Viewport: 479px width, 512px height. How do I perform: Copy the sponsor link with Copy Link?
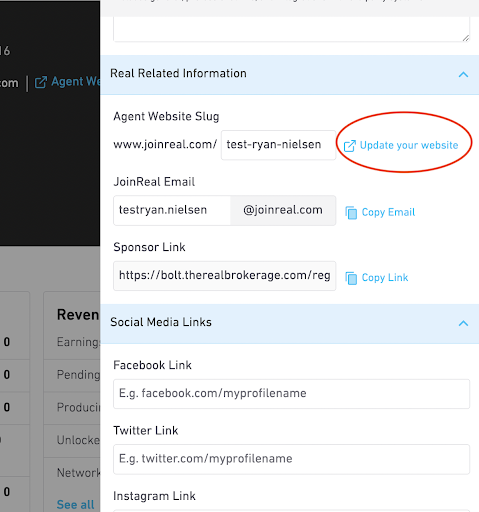tap(385, 278)
